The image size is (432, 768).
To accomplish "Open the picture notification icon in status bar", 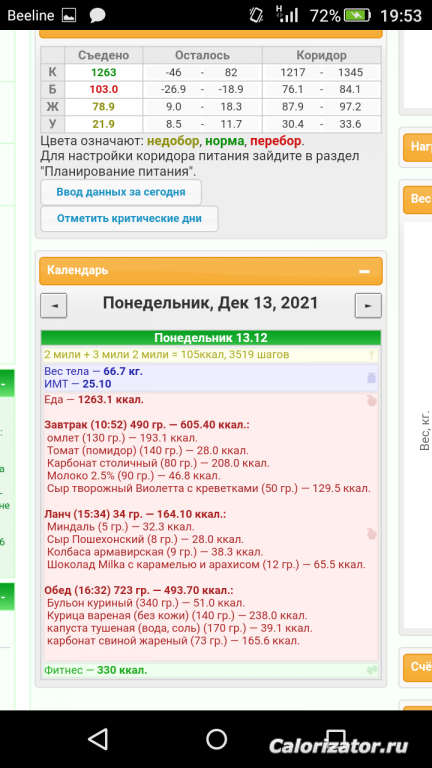I will [71, 16].
